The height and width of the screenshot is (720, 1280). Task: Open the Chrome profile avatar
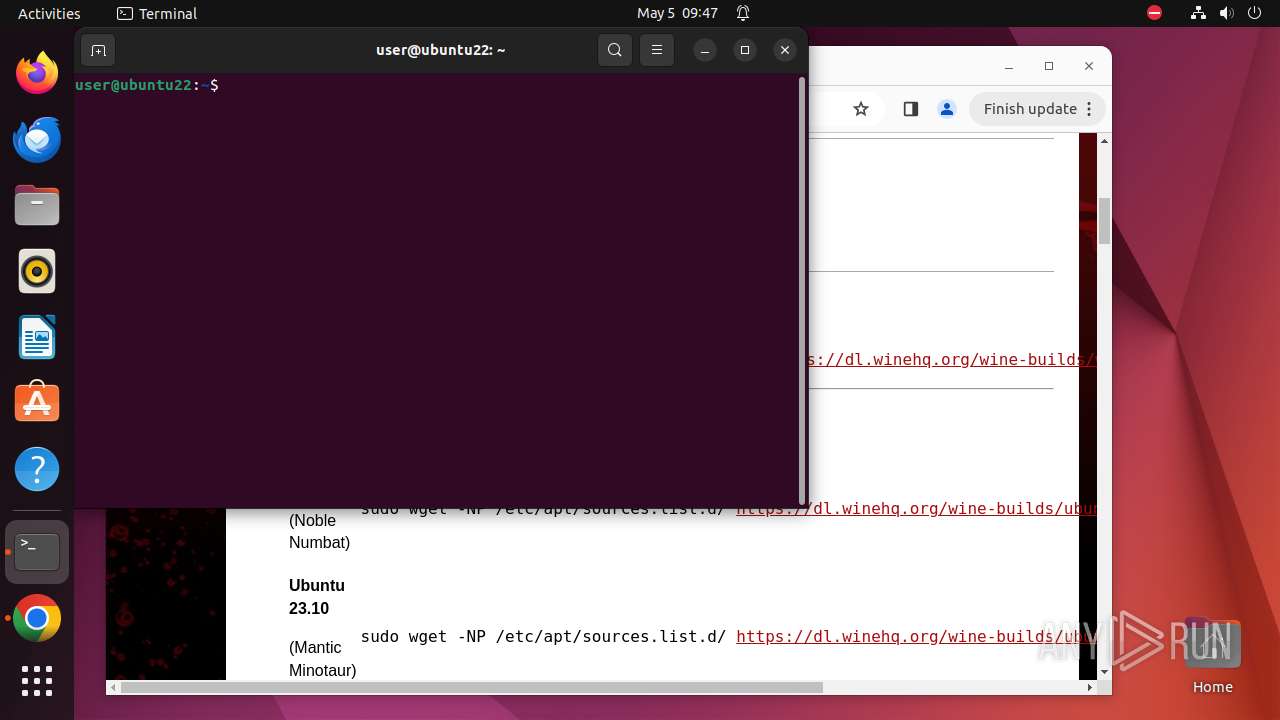coord(947,109)
